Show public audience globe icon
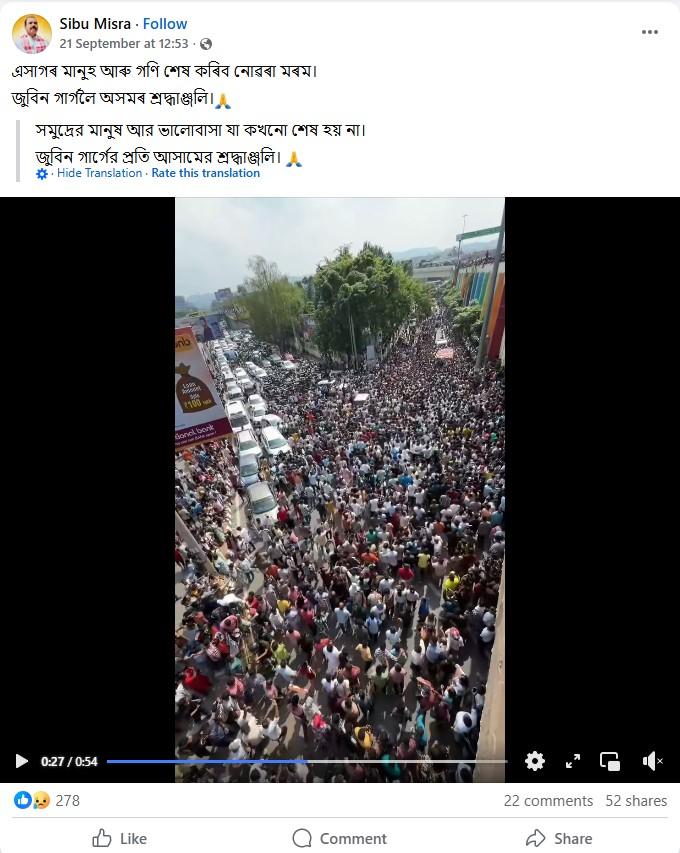This screenshot has height=853, width=680. [206, 44]
